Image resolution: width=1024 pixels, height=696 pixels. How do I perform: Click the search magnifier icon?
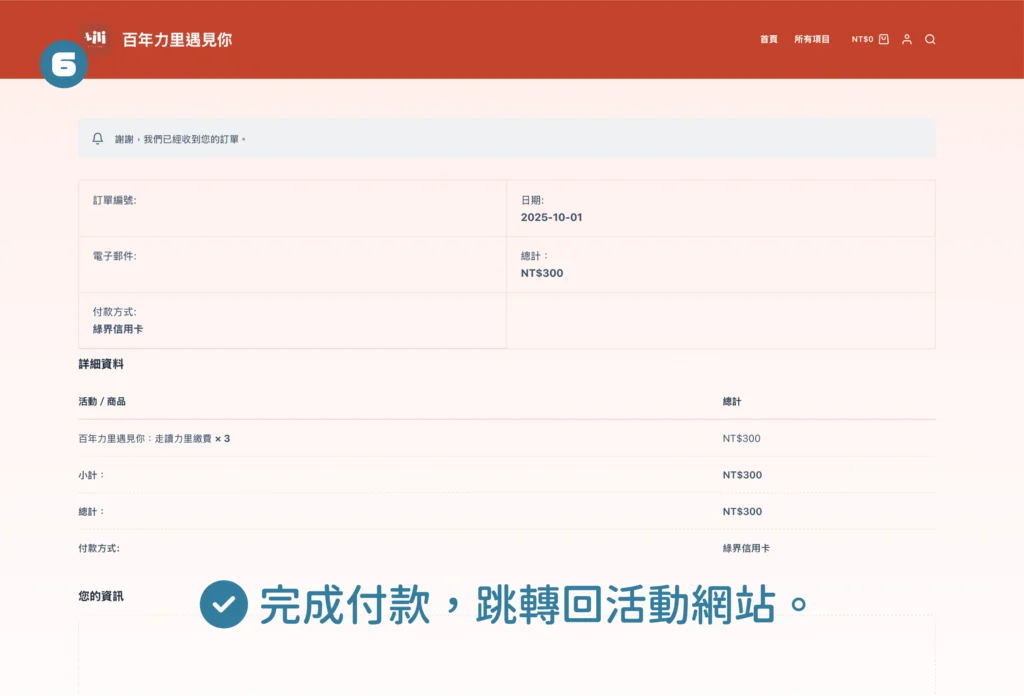(930, 39)
